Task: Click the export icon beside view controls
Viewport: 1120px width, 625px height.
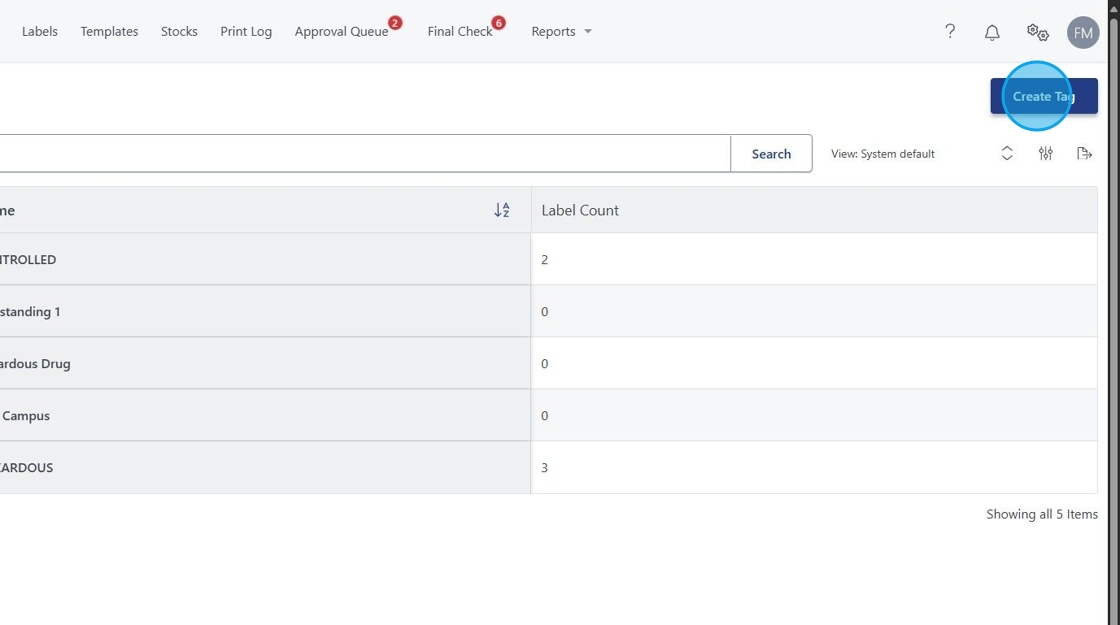Action: click(1084, 154)
